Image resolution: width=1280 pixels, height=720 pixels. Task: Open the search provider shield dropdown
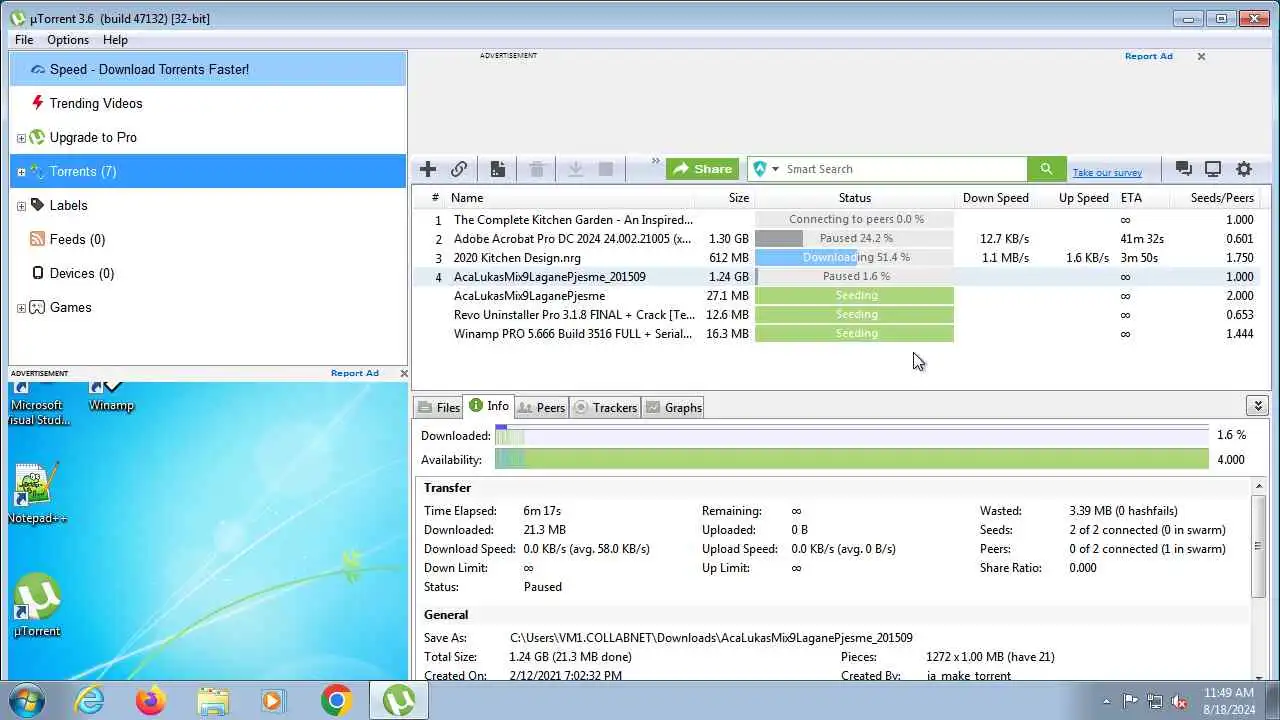pyautogui.click(x=766, y=169)
